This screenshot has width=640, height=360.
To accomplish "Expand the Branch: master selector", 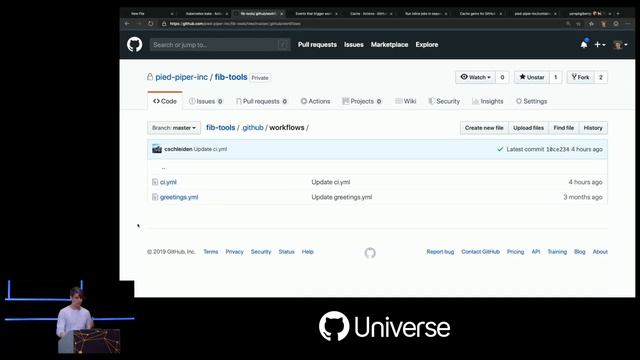I will pos(174,128).
